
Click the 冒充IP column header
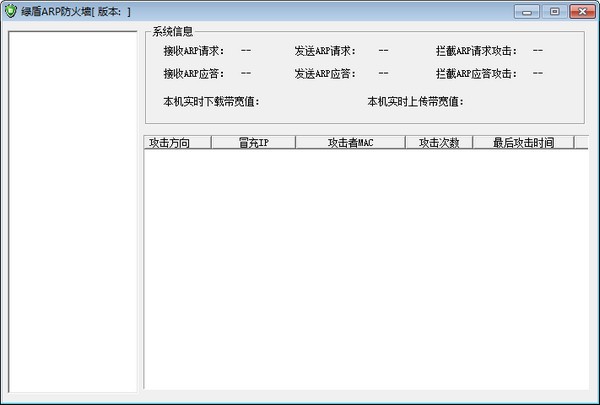pyautogui.click(x=253, y=143)
